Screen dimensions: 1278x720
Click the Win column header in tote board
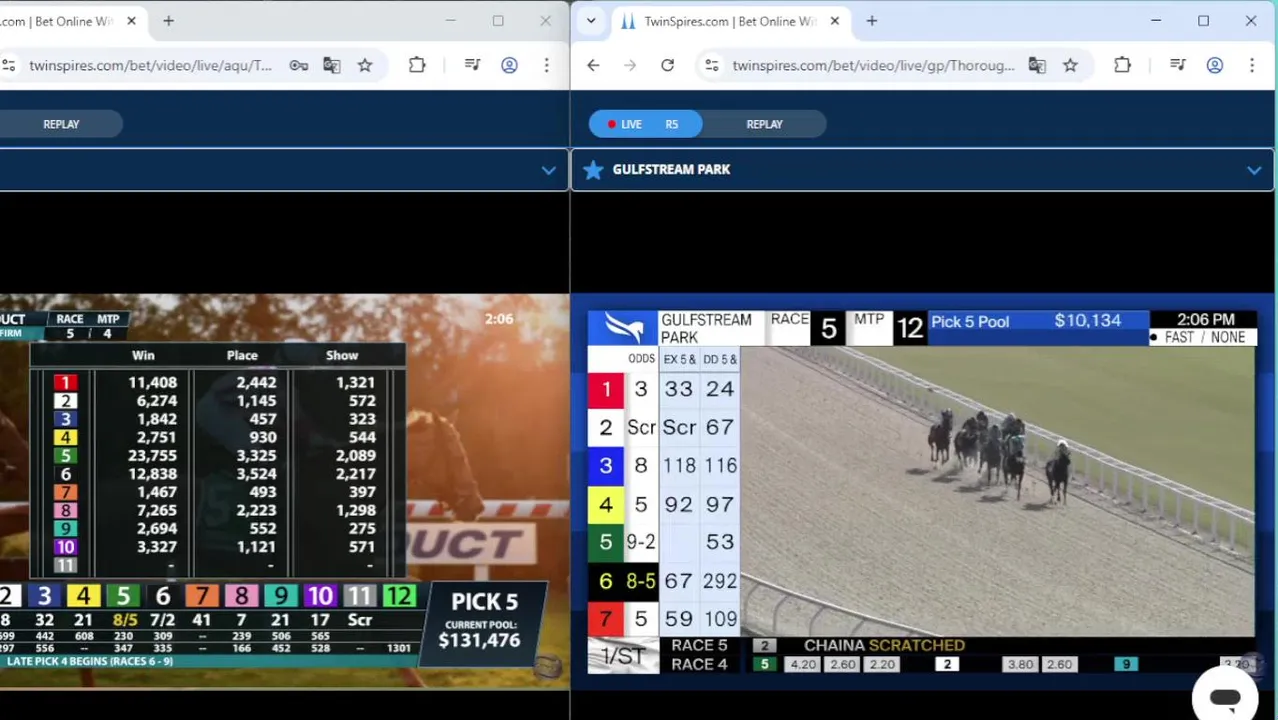[x=143, y=355]
